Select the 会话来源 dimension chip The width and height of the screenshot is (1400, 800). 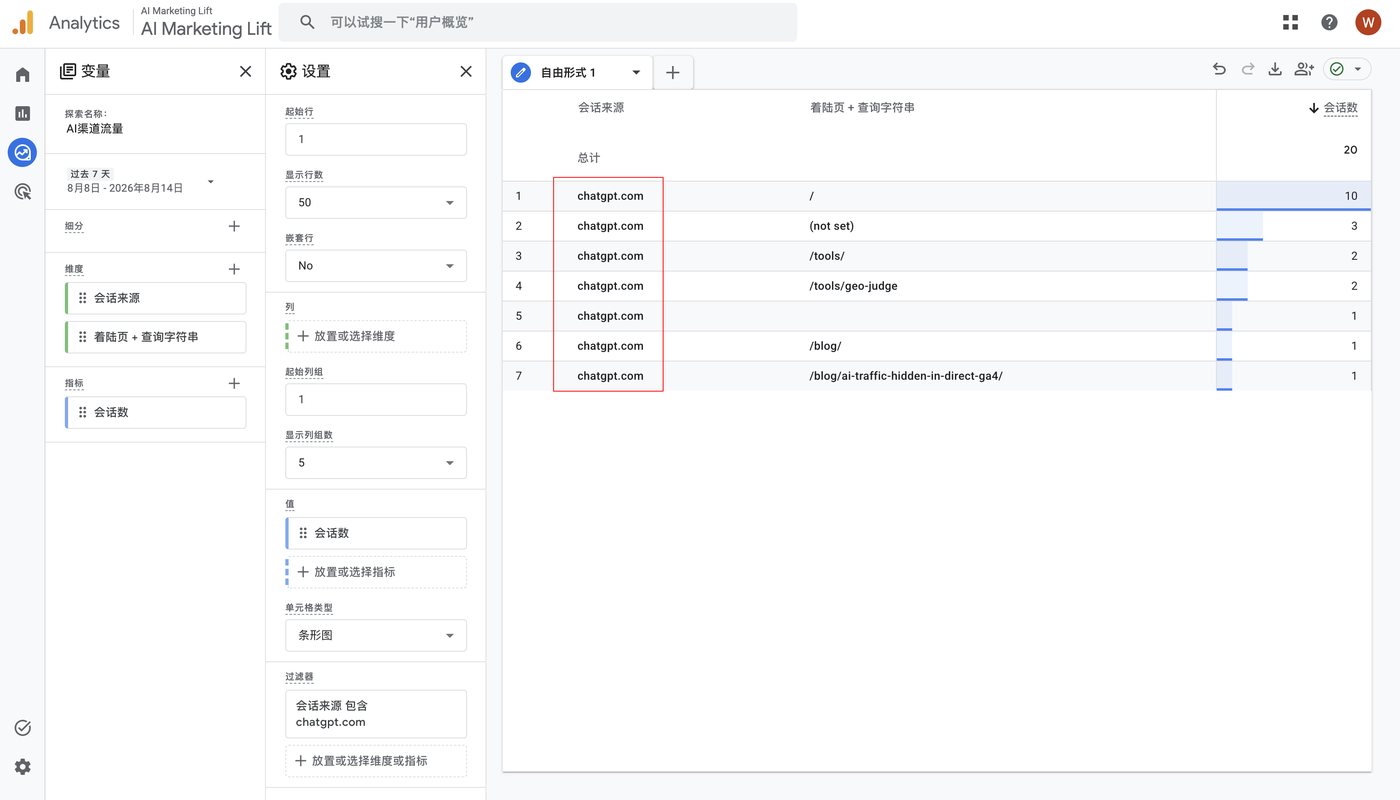pos(156,298)
